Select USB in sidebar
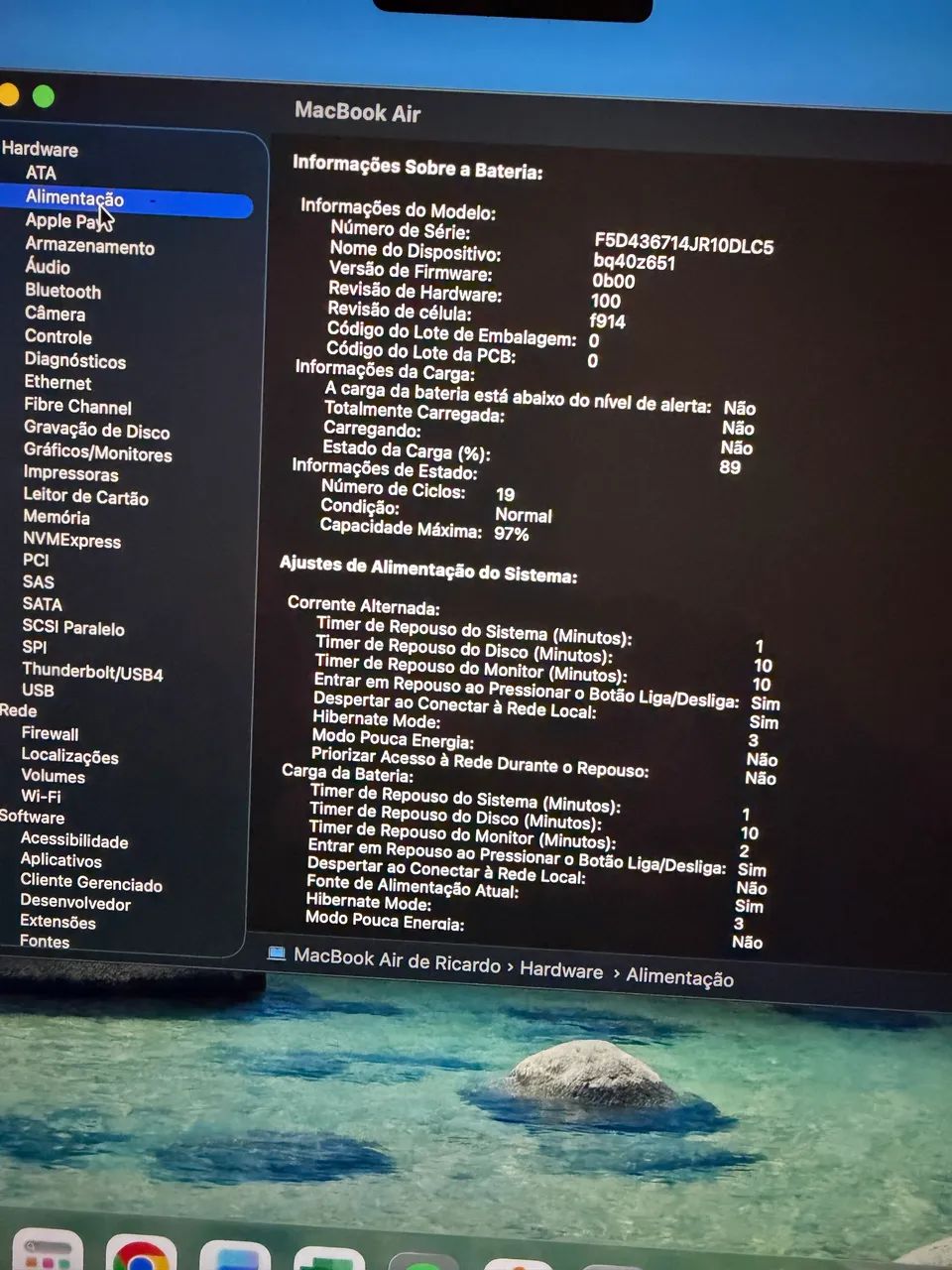Screen dimensions: 952x1270 click(x=38, y=691)
